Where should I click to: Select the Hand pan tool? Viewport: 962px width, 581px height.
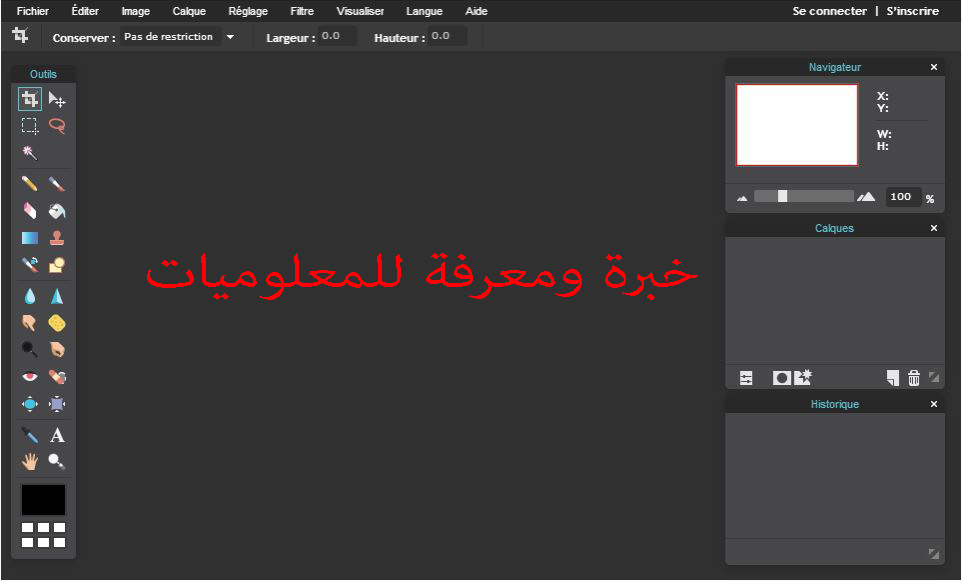pyautogui.click(x=29, y=461)
